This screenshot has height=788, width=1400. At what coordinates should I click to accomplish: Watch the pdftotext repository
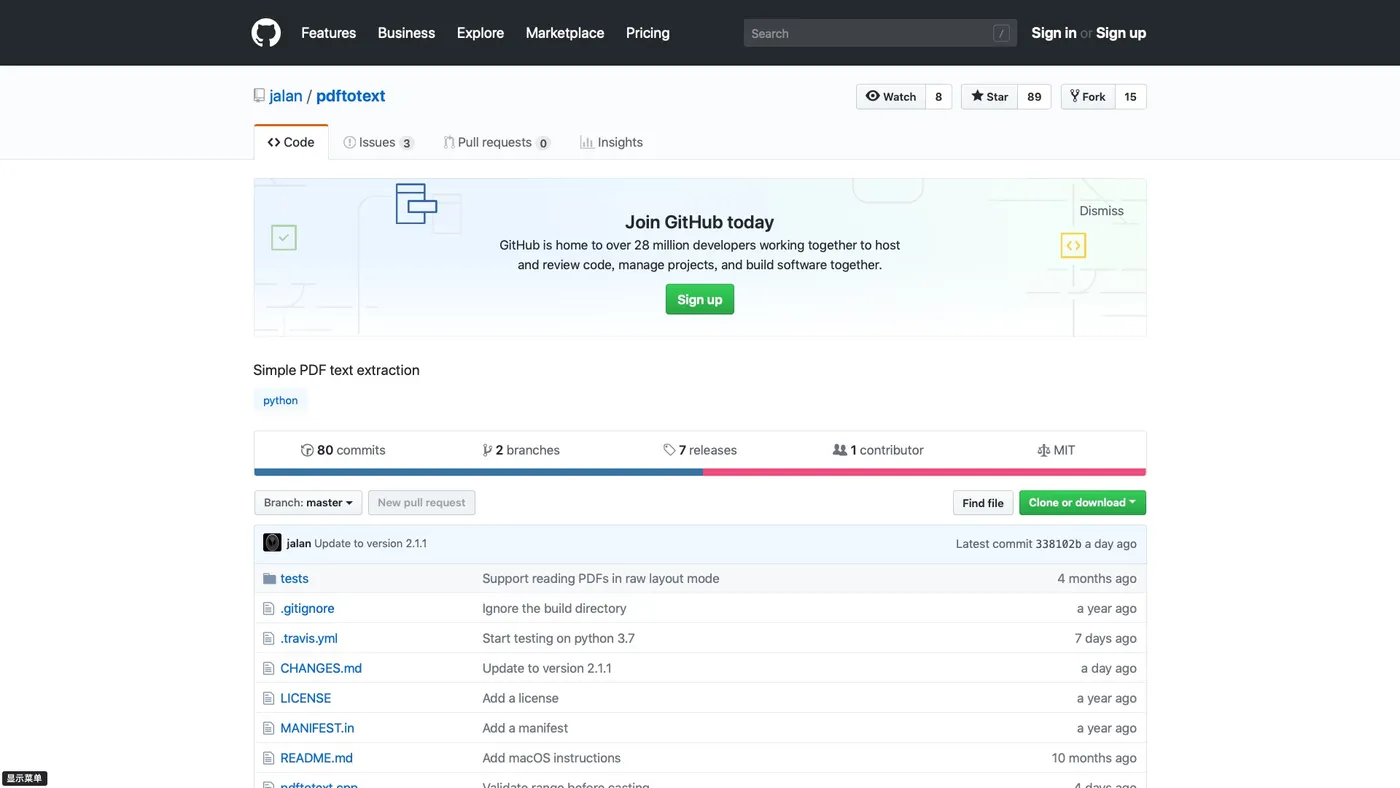pos(891,97)
